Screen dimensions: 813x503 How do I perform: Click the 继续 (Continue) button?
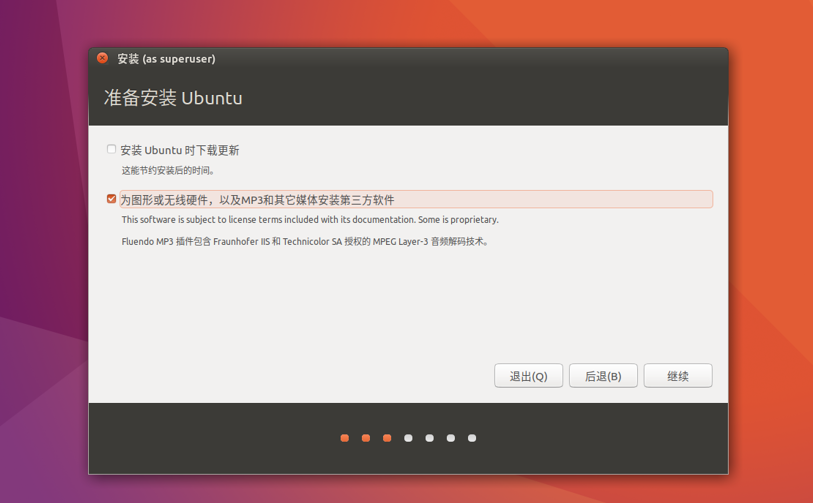coord(678,376)
